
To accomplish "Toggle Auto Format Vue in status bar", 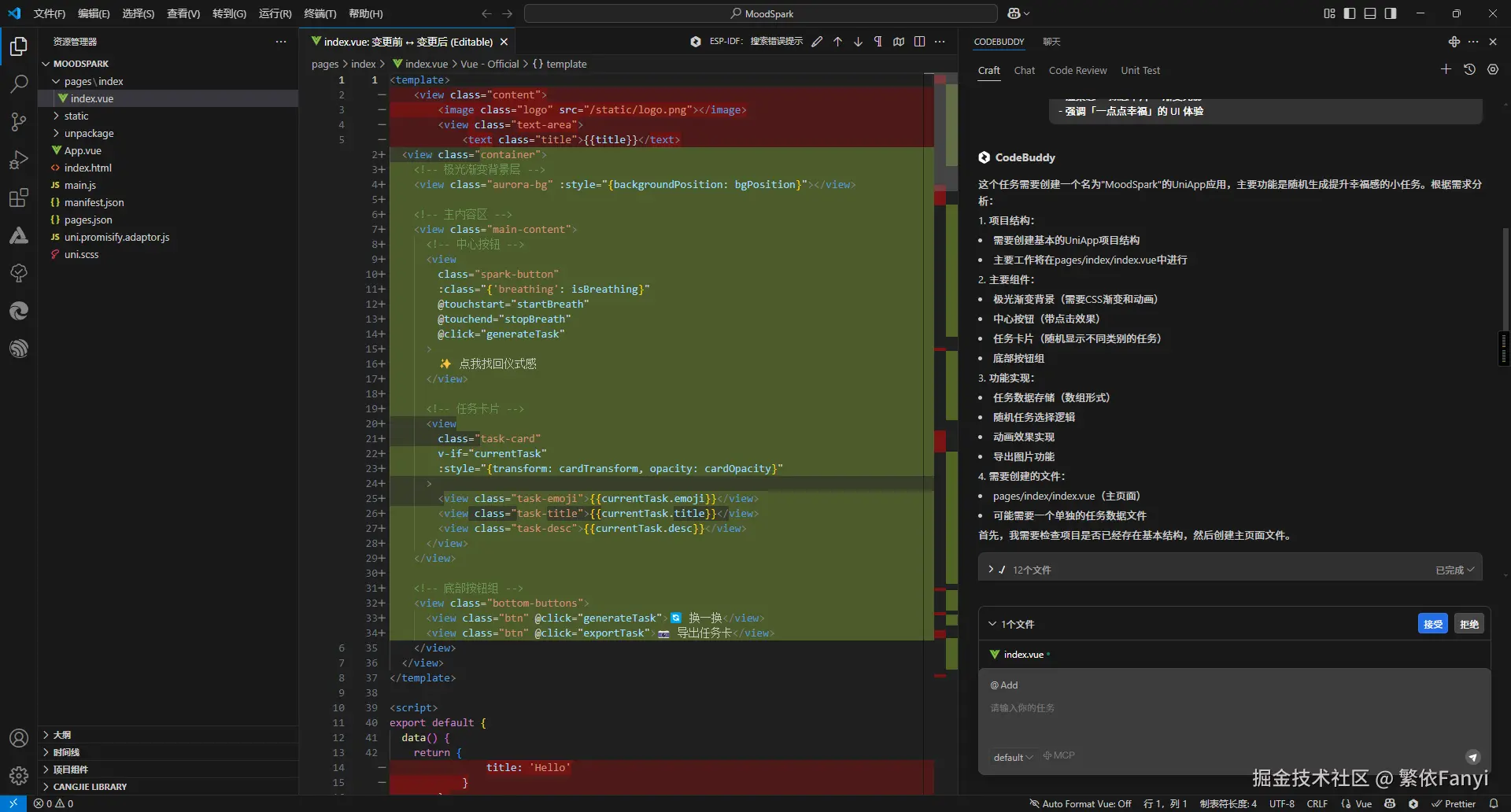I will coord(1081,804).
